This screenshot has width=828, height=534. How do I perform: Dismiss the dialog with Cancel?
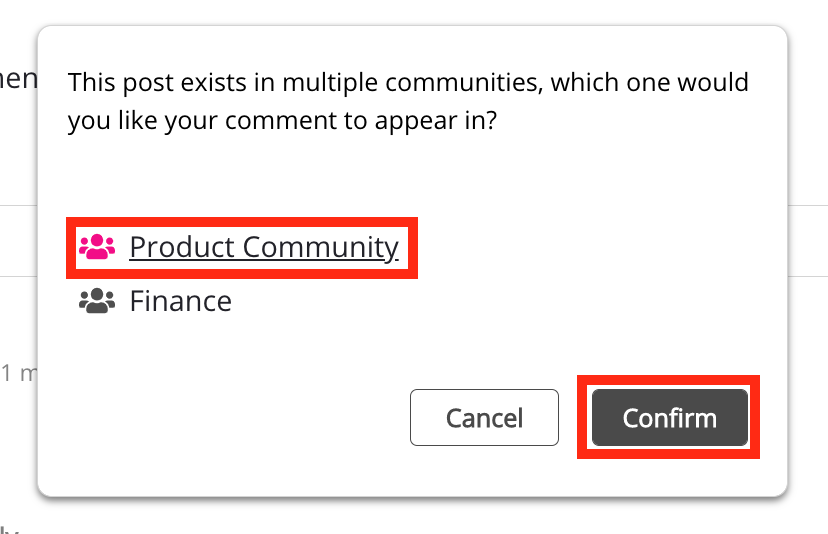pyautogui.click(x=484, y=417)
